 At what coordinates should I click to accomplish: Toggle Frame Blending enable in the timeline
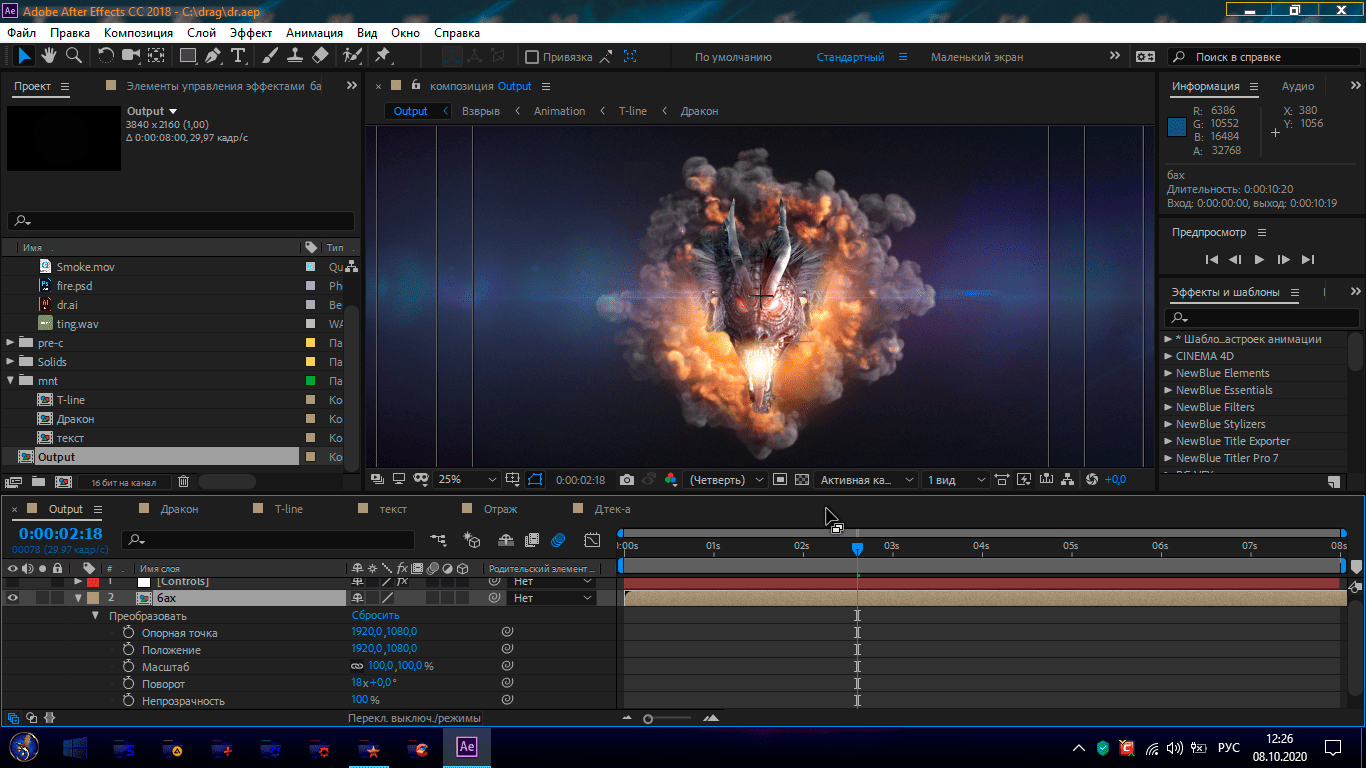(x=532, y=540)
